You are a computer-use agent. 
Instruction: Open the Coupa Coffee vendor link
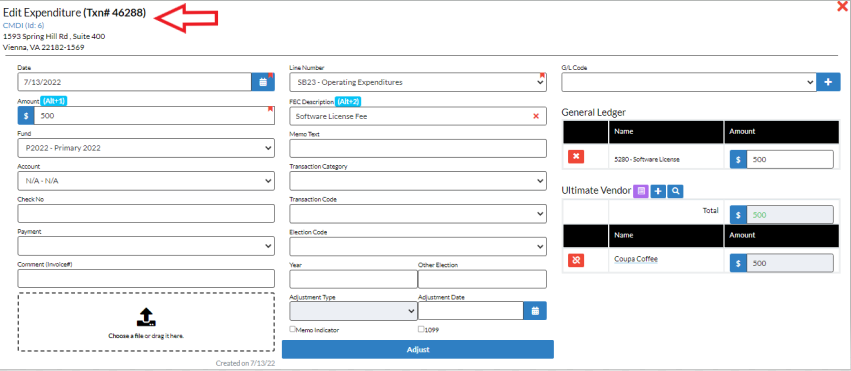click(636, 259)
